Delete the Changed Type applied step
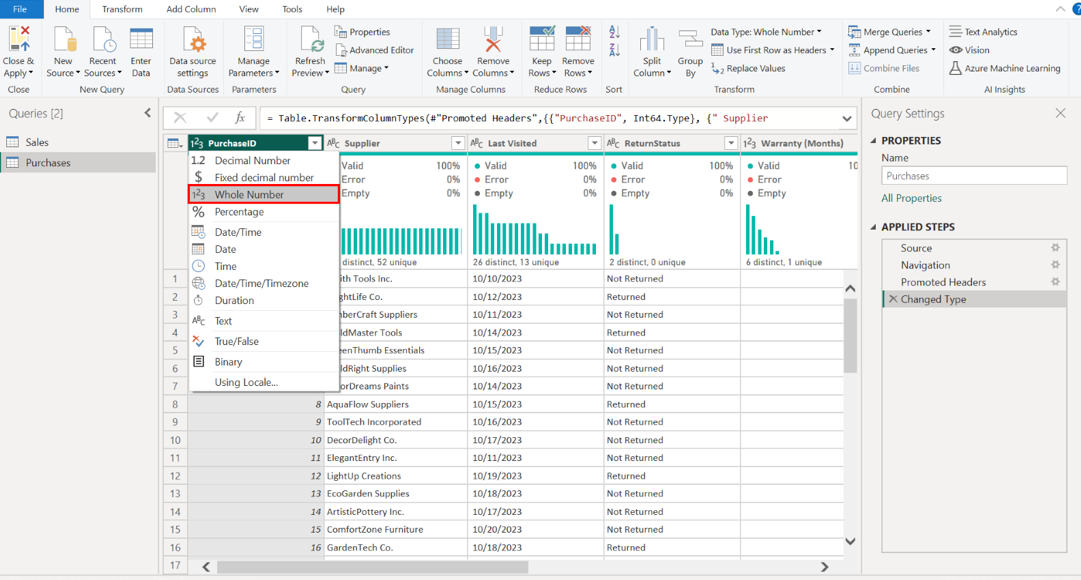Screen dimensions: 1081x580 [x=893, y=299]
